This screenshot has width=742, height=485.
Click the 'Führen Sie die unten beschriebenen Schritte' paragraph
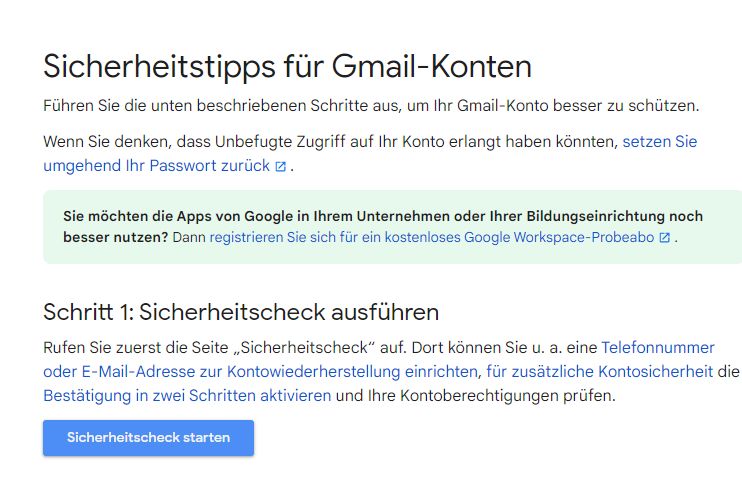[x=371, y=106]
